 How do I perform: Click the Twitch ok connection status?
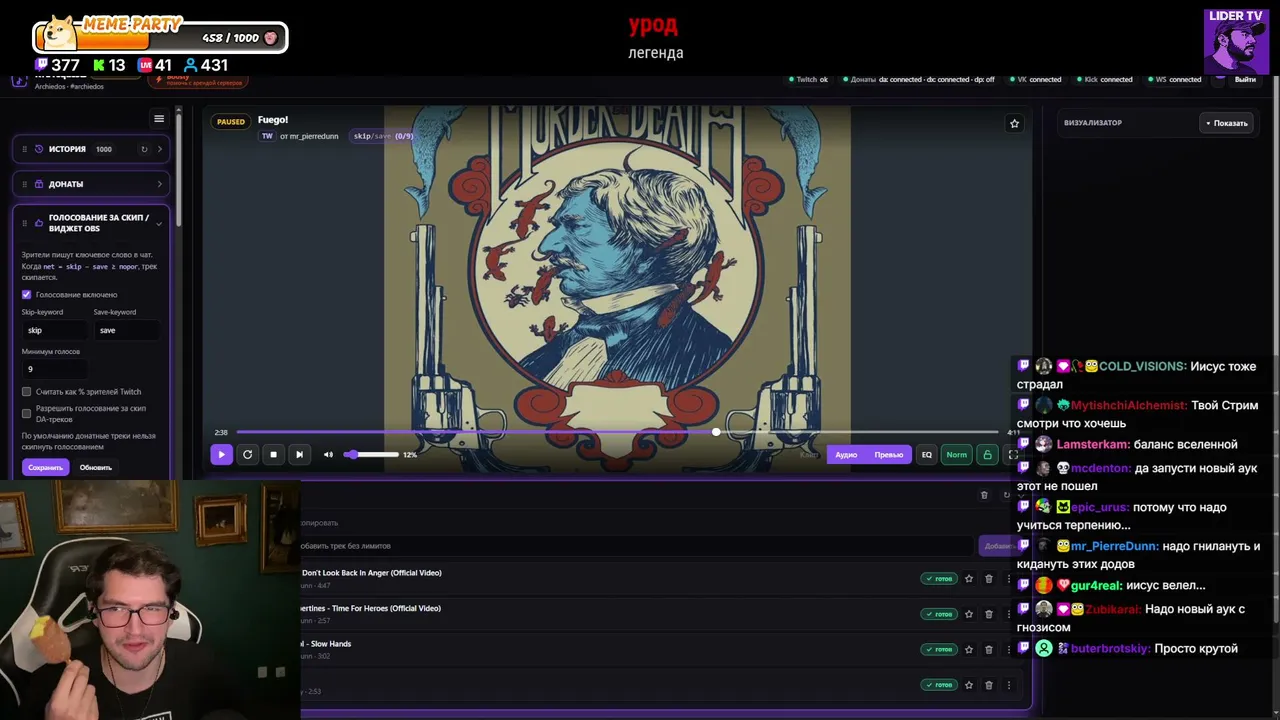point(808,80)
